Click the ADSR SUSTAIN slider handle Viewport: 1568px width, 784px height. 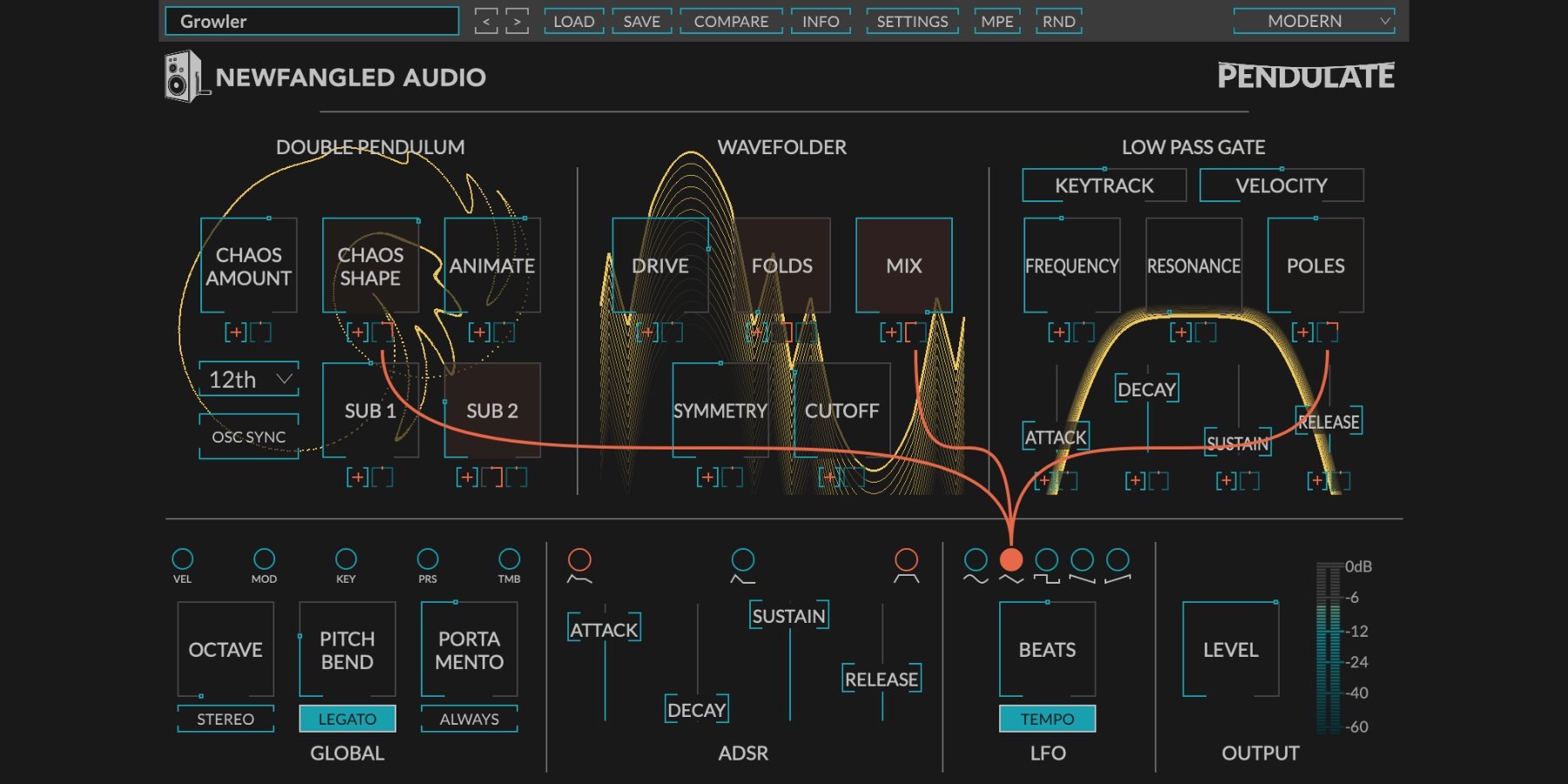click(x=788, y=616)
